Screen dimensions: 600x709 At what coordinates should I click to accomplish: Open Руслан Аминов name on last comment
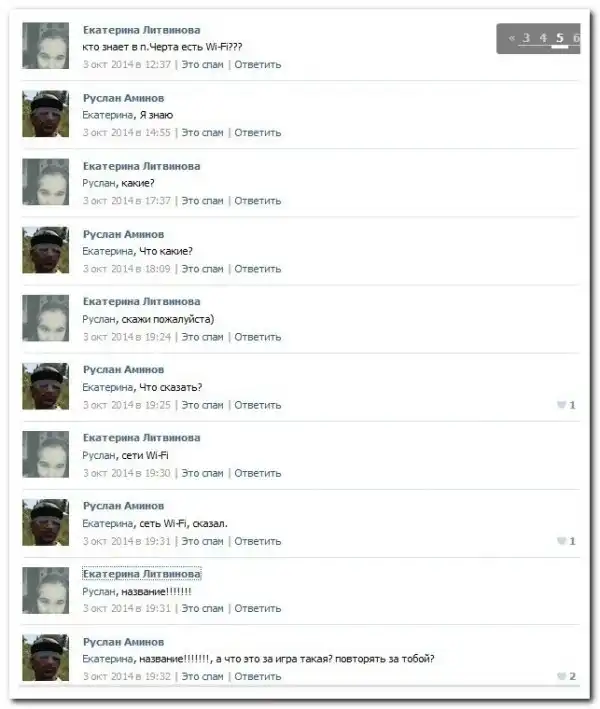tap(123, 642)
